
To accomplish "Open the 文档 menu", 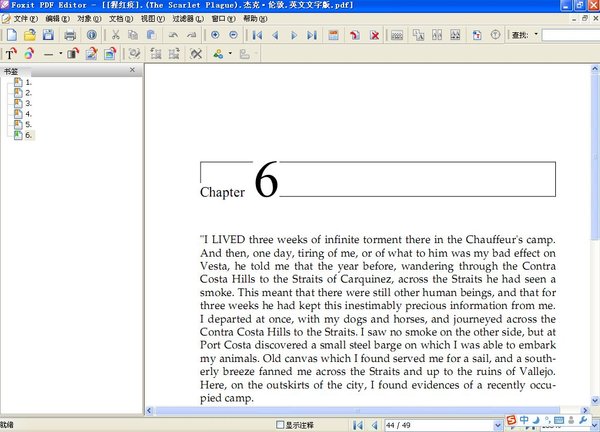I will coord(121,18).
